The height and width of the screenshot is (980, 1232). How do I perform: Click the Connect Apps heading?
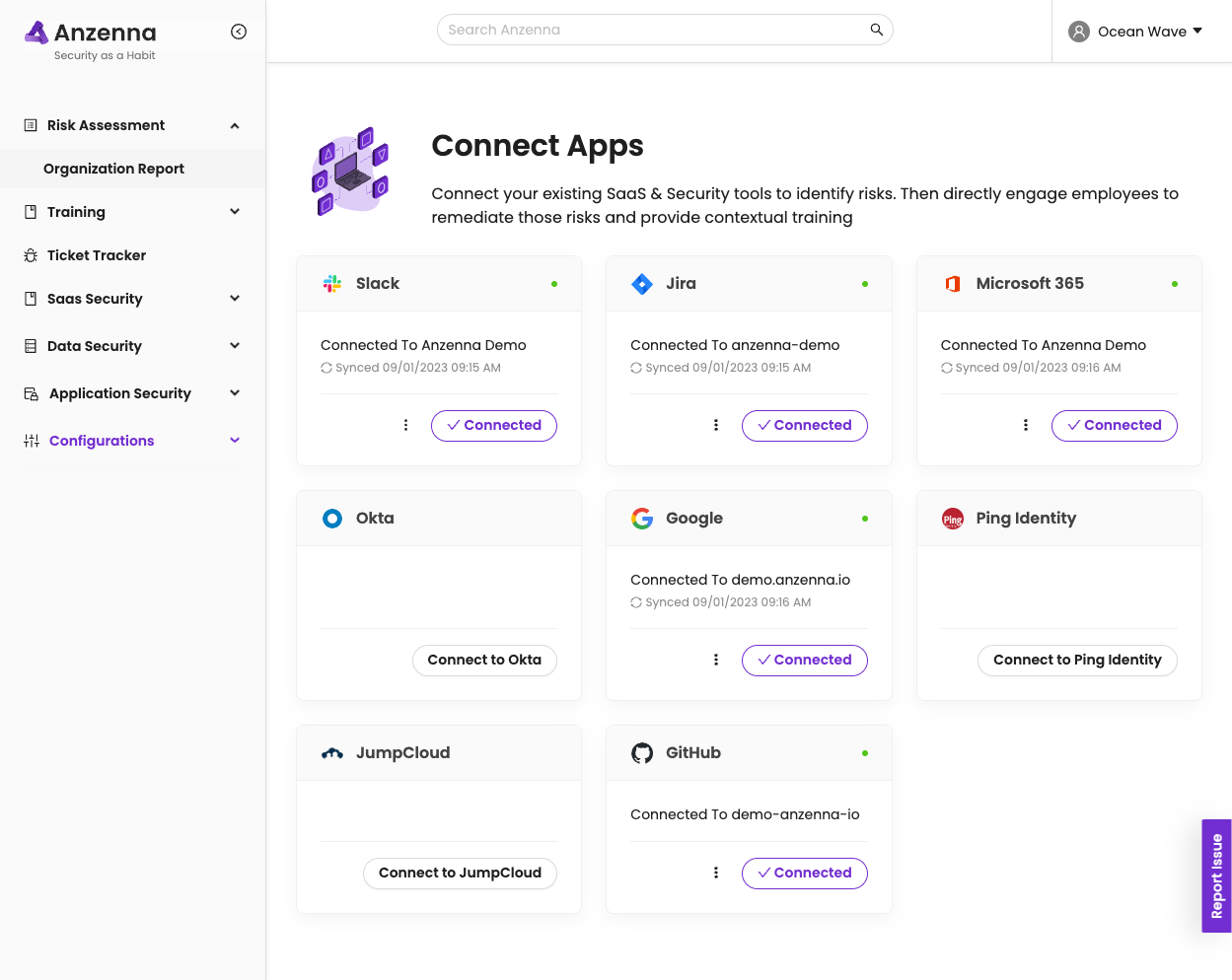(x=538, y=146)
